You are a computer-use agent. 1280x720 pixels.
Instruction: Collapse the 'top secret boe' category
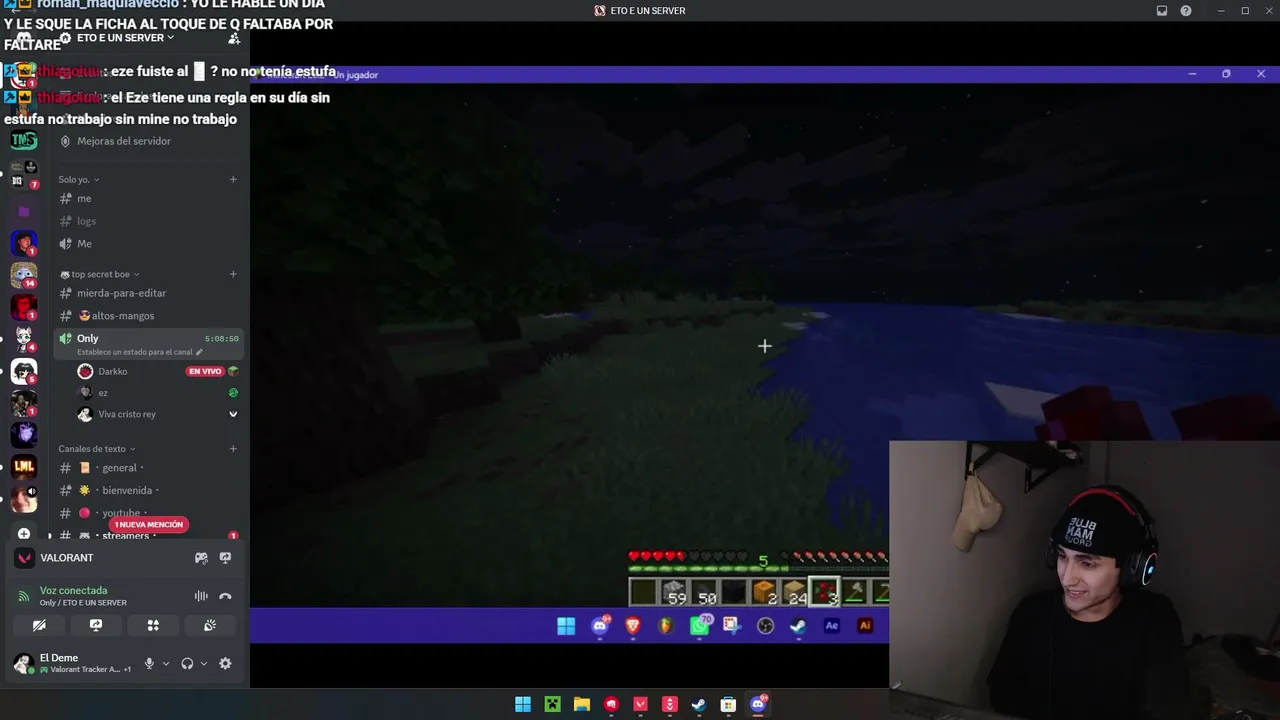[99, 274]
